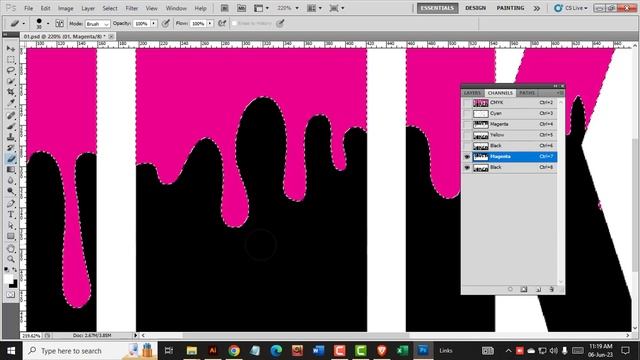Switch to the Essentials workspace
Viewport: 640px width, 360px height.
pyautogui.click(x=437, y=8)
